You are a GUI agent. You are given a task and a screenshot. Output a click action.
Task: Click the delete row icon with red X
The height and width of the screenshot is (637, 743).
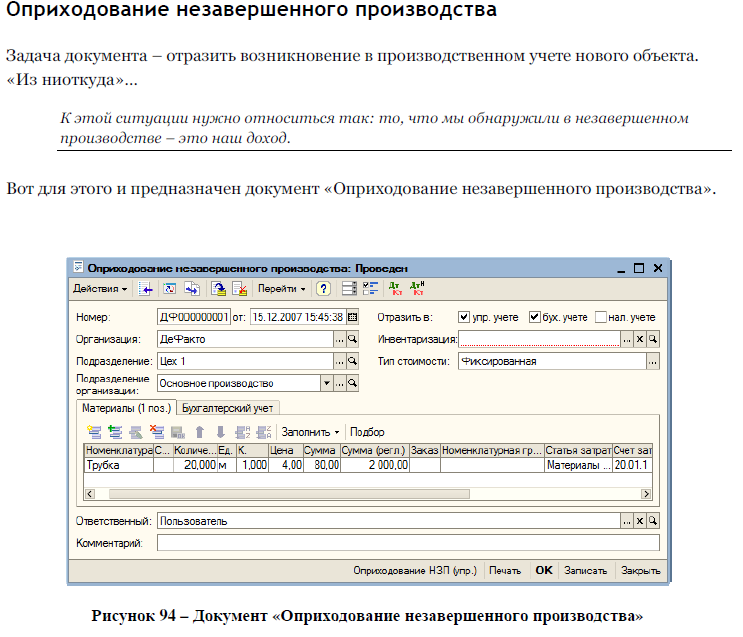point(157,432)
